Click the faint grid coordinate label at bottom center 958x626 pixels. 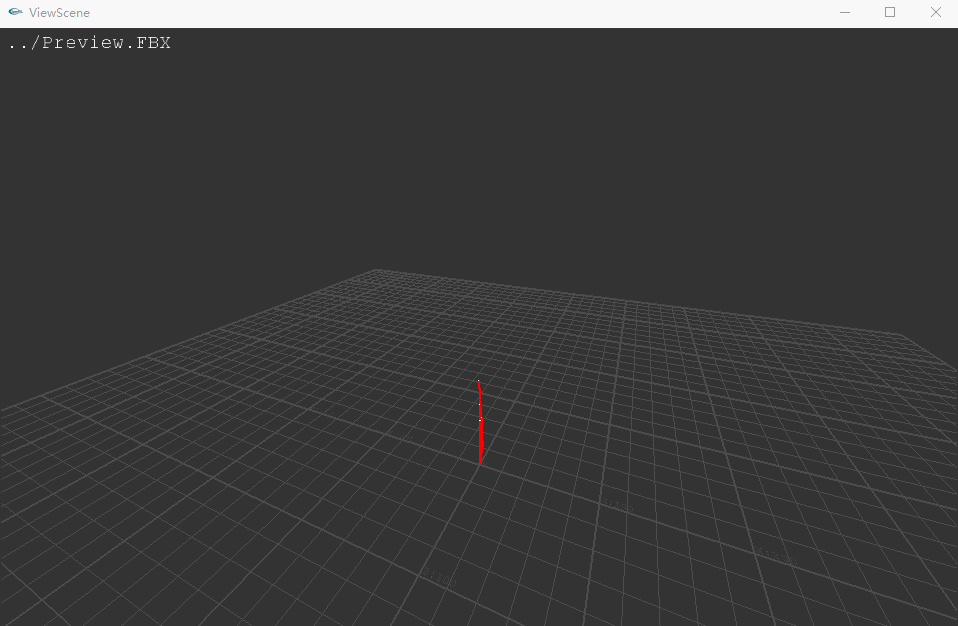pyautogui.click(x=438, y=578)
